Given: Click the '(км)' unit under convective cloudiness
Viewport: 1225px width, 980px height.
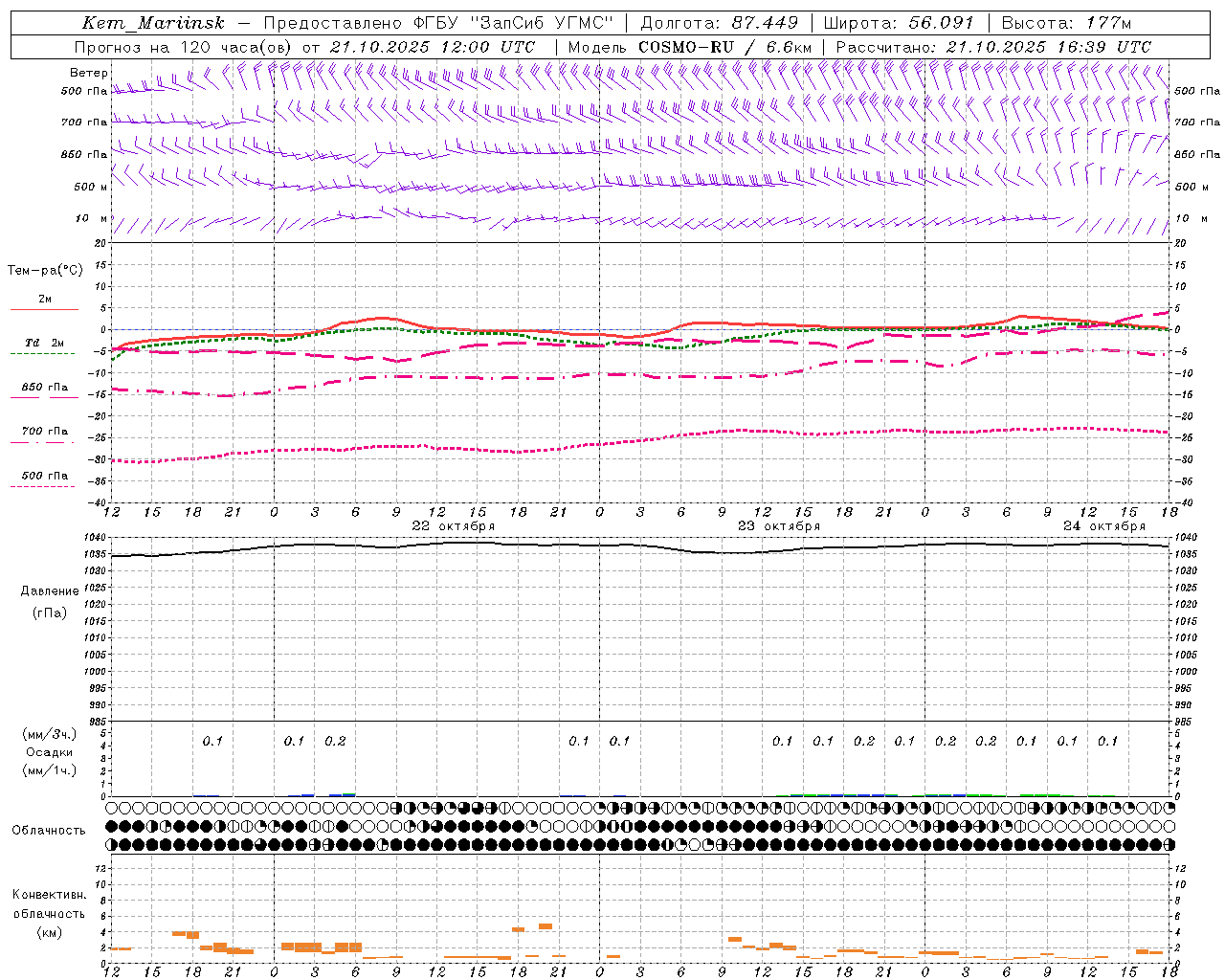Looking at the screenshot, I should click(x=50, y=933).
